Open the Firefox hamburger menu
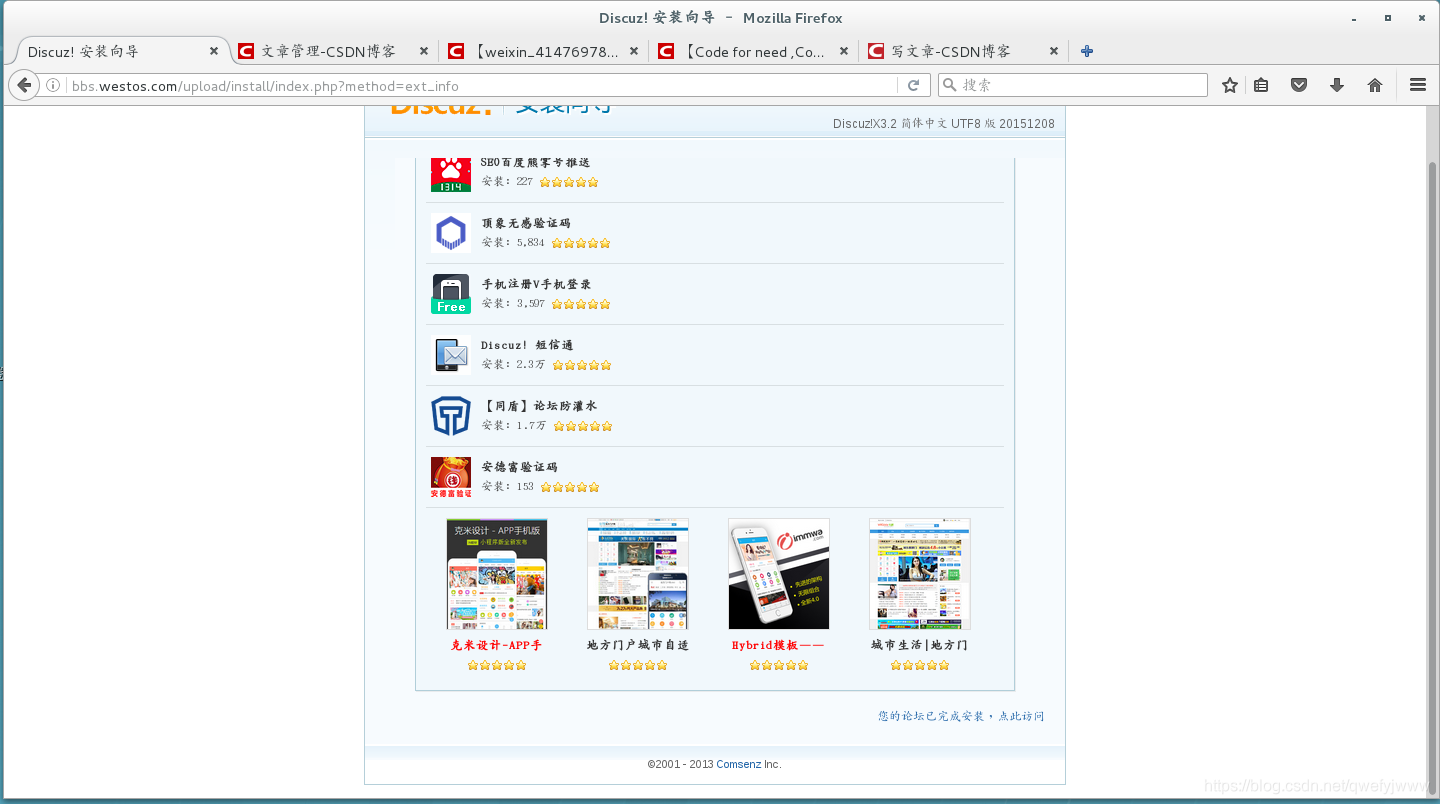This screenshot has width=1440, height=804. click(1417, 85)
